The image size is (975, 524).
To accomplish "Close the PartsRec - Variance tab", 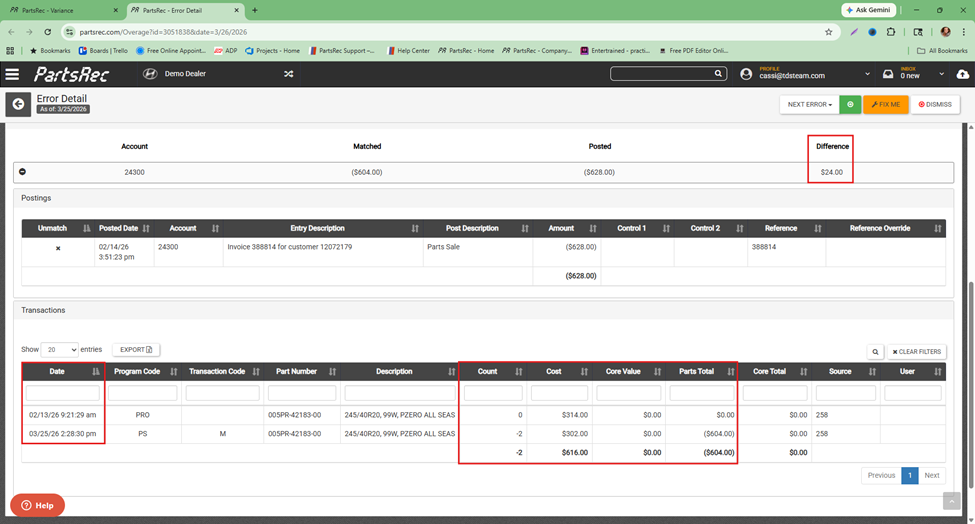I will click(x=116, y=10).
